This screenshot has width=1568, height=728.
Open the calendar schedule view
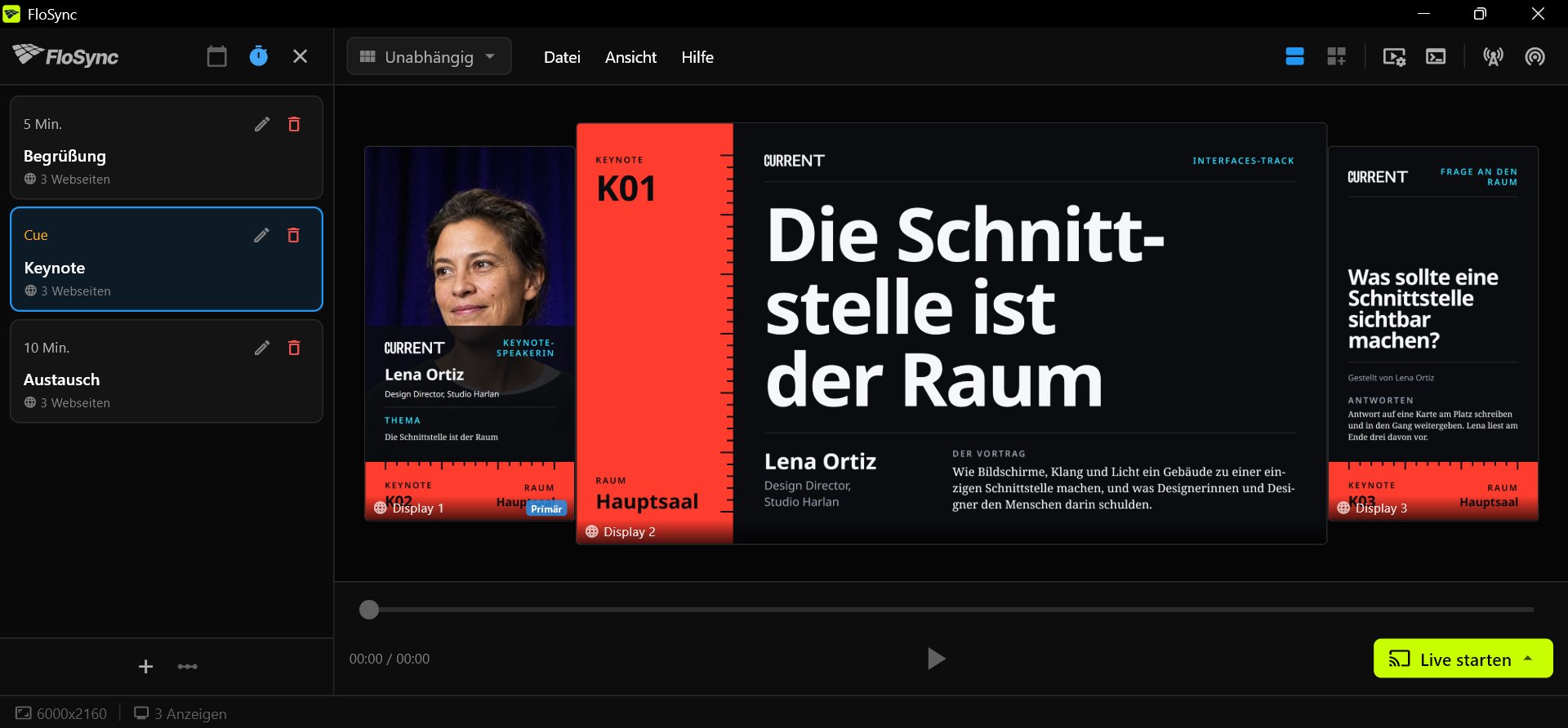pos(216,56)
